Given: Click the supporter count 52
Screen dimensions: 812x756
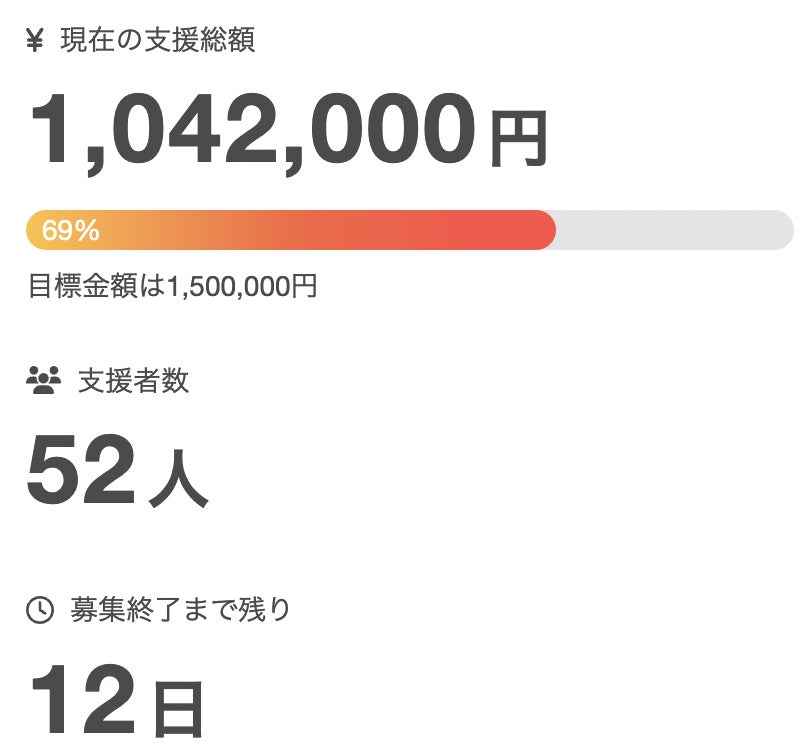Looking at the screenshot, I should [x=80, y=472].
